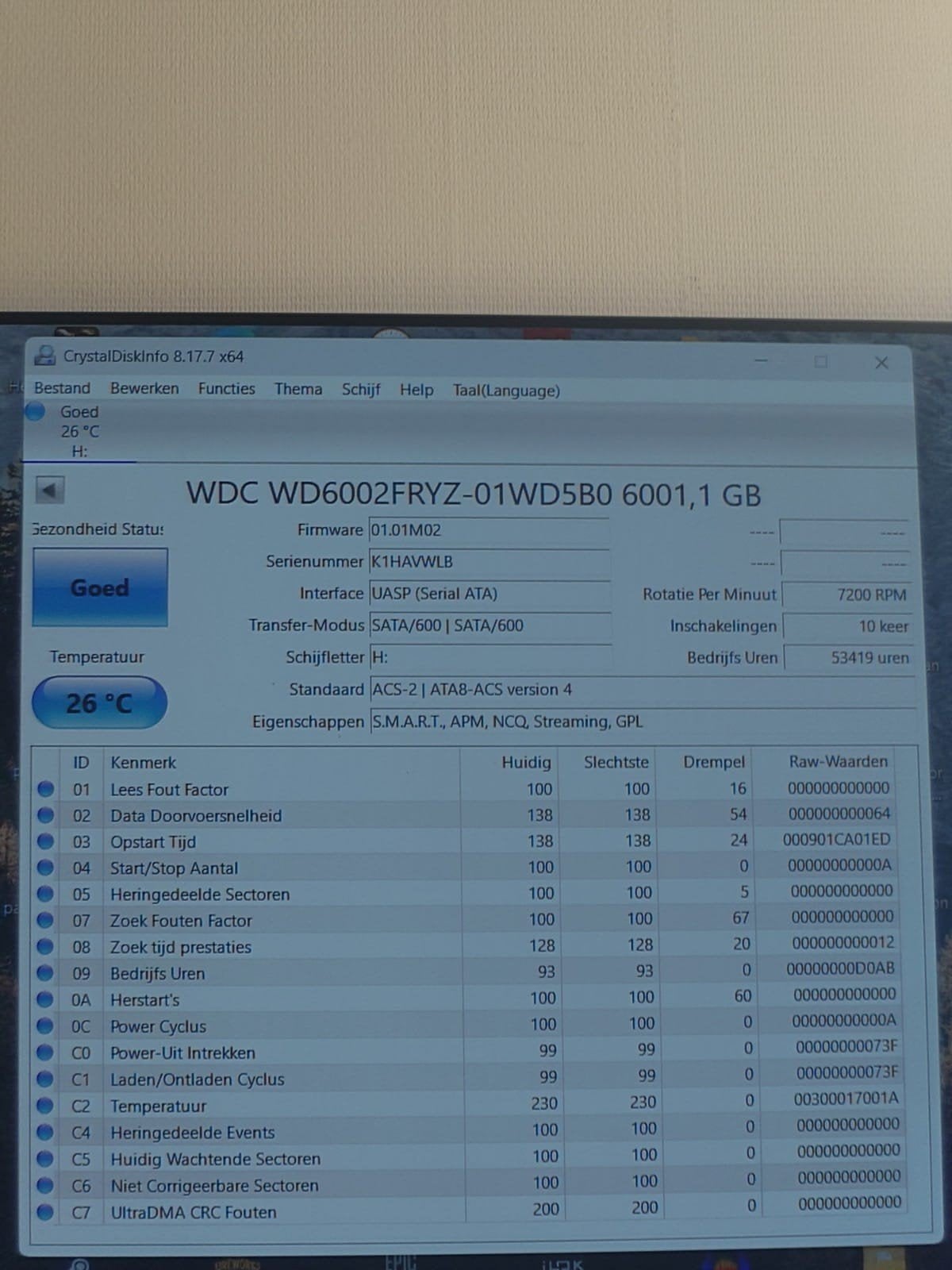Click the Rotatie Per Minuut value 7200 RPM
The image size is (952, 1270).
(846, 595)
